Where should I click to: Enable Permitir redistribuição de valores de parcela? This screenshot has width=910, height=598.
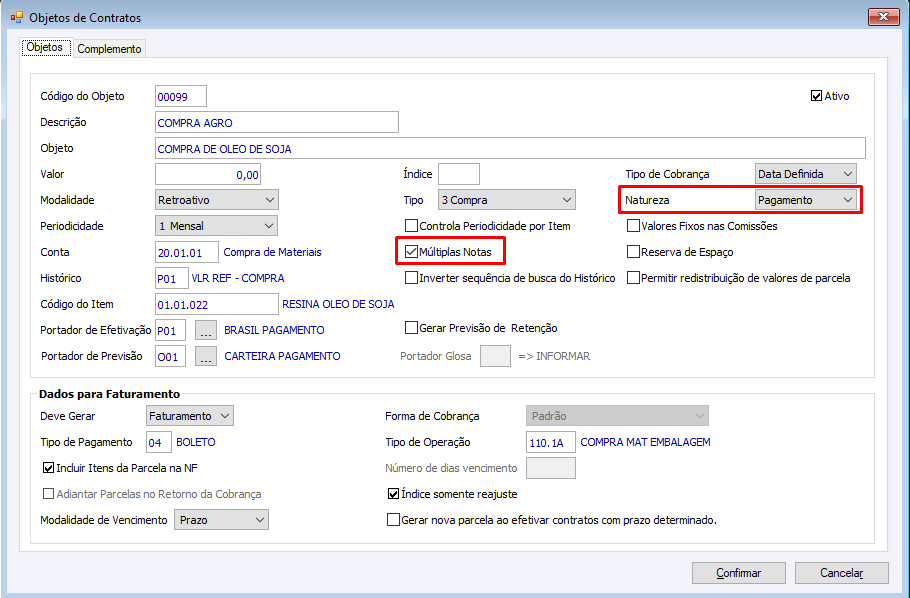click(633, 278)
